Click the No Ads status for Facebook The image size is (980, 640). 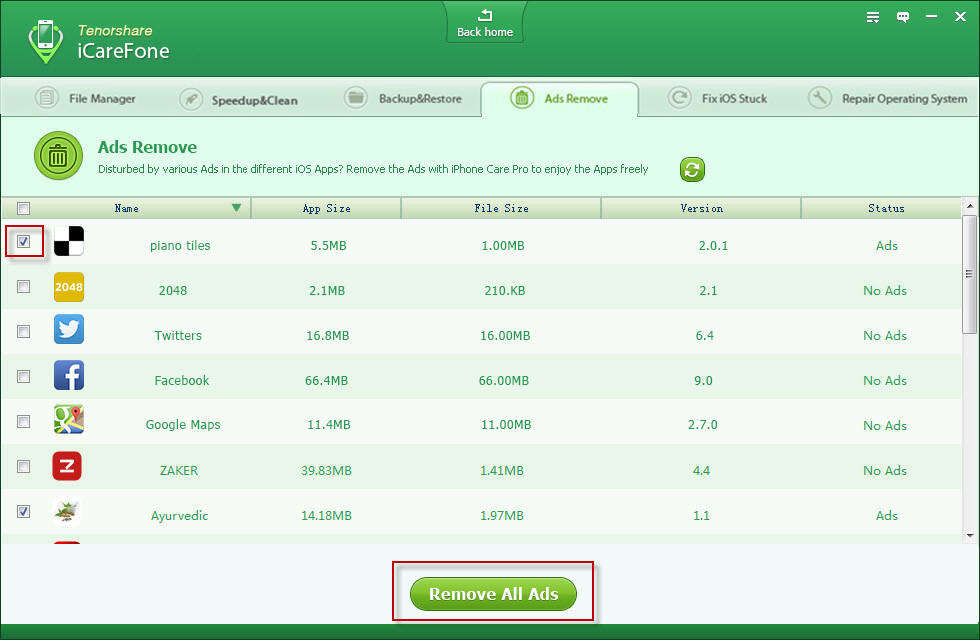(x=885, y=381)
